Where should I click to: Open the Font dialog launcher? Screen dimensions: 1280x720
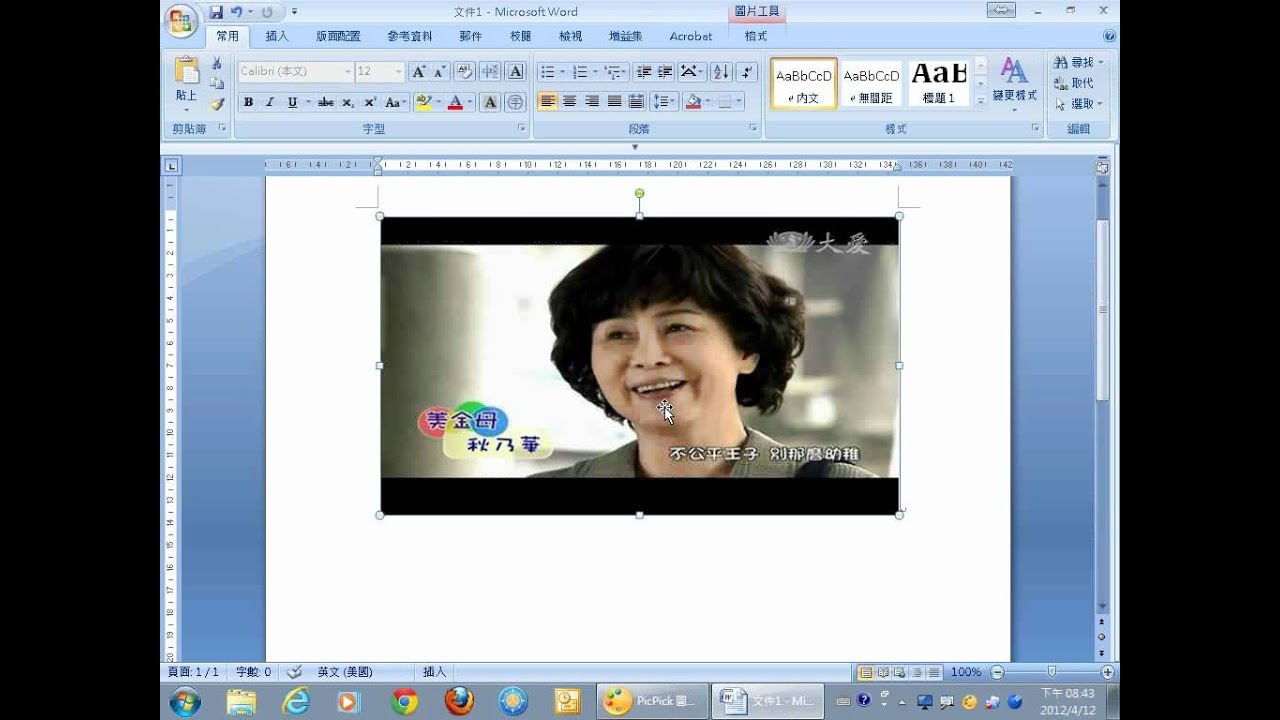coord(522,129)
